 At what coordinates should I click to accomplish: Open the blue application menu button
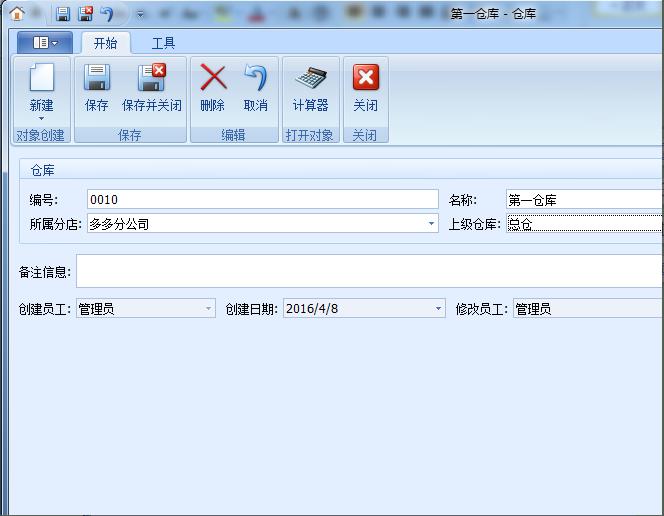click(45, 43)
